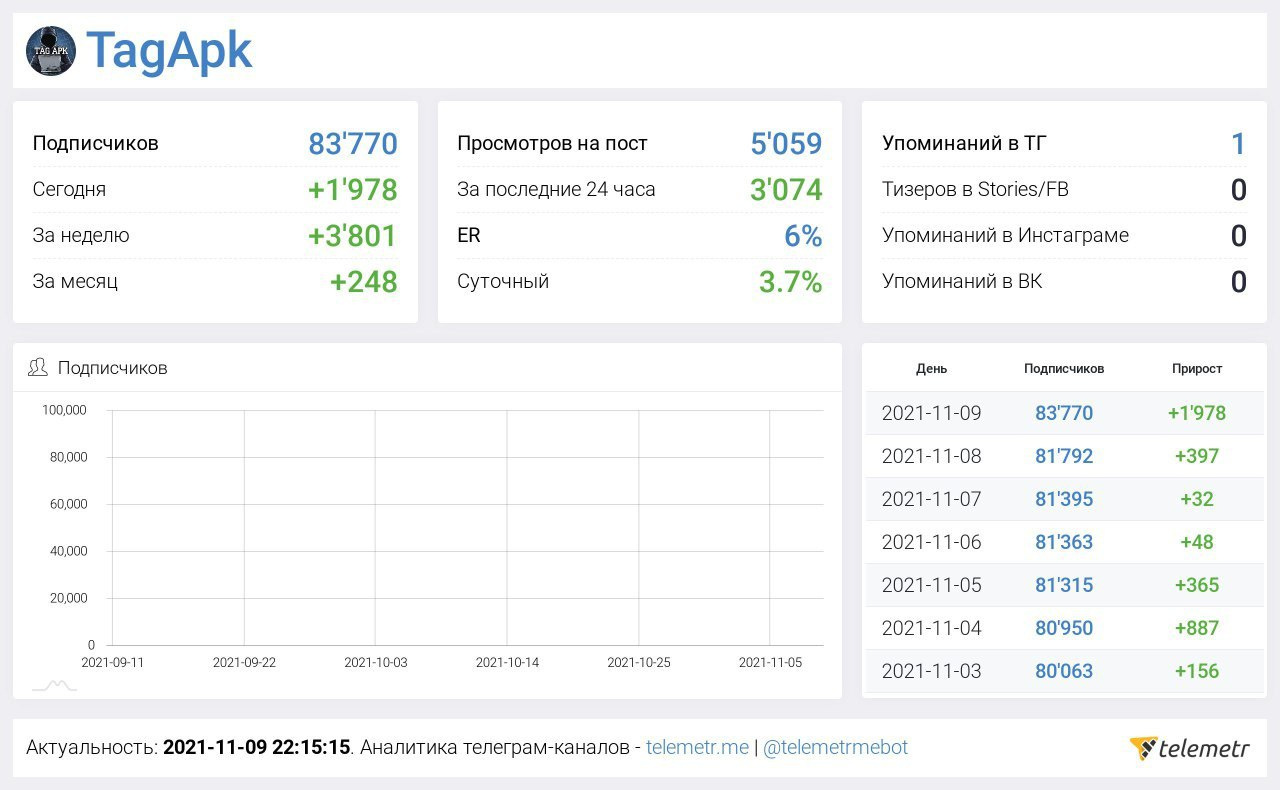Click the +156 growth cell
Image resolution: width=1280 pixels, height=790 pixels.
(x=1197, y=671)
